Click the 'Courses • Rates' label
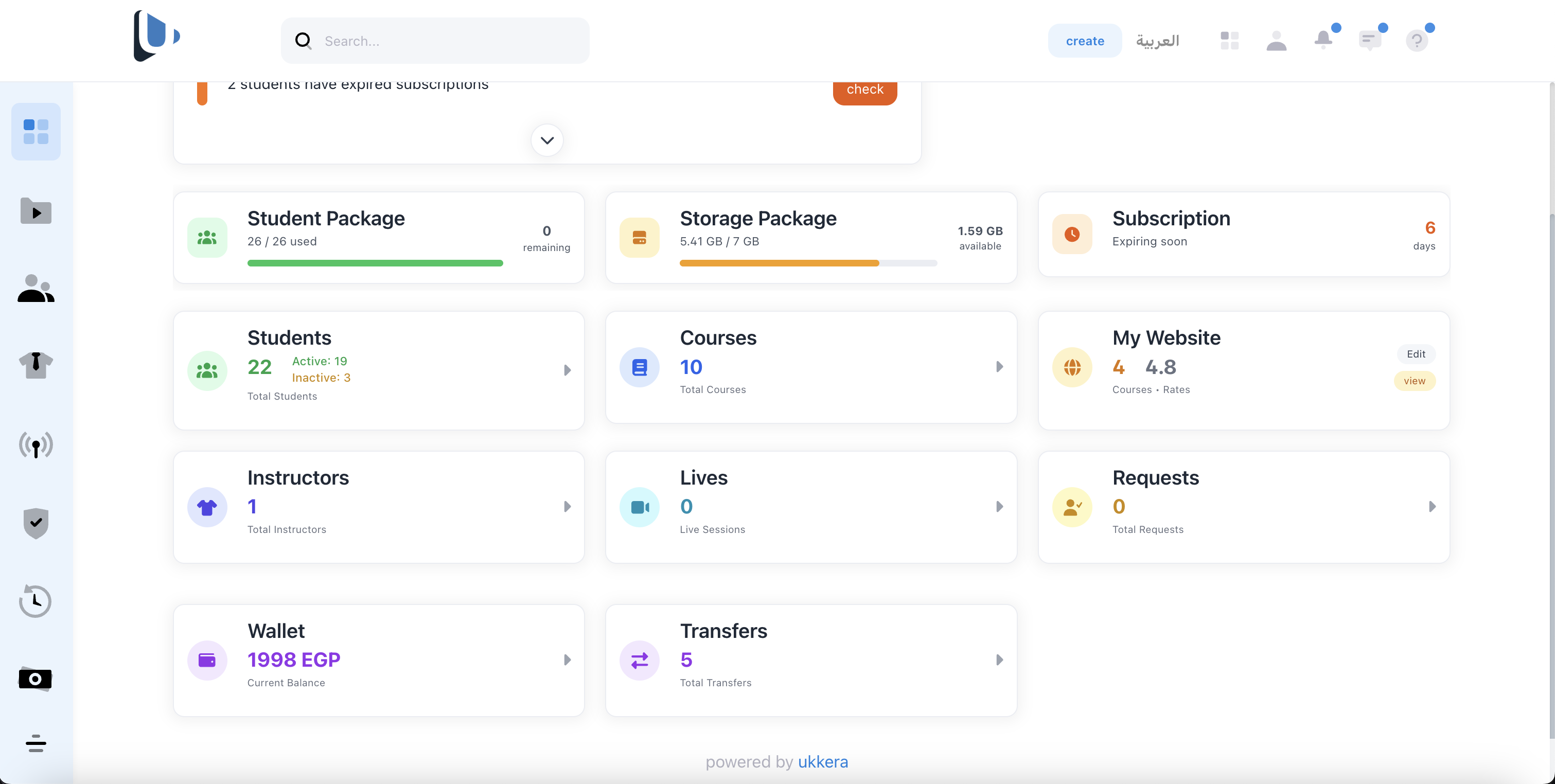 click(1151, 390)
